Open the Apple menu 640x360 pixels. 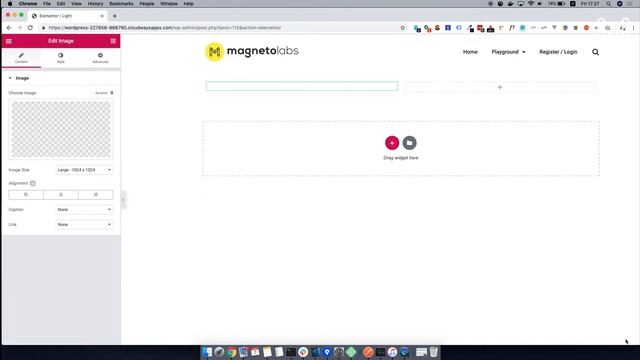tap(10, 4)
